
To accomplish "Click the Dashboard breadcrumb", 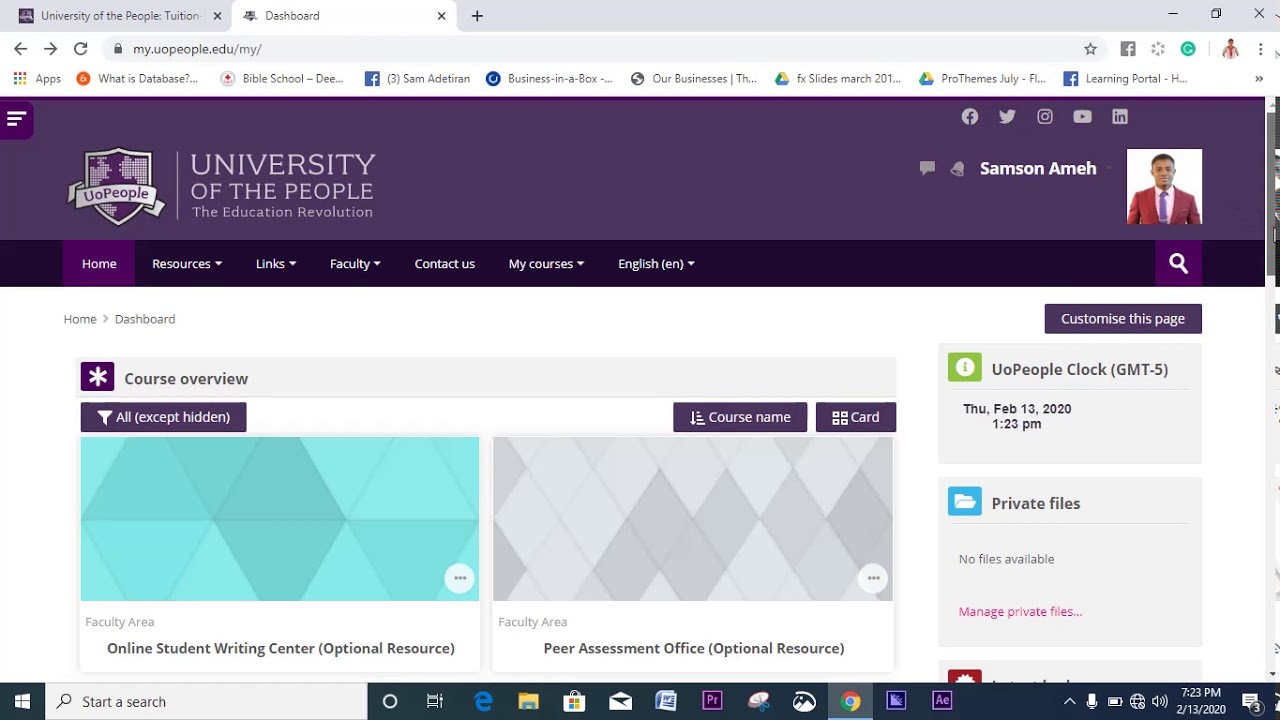I will [x=145, y=319].
